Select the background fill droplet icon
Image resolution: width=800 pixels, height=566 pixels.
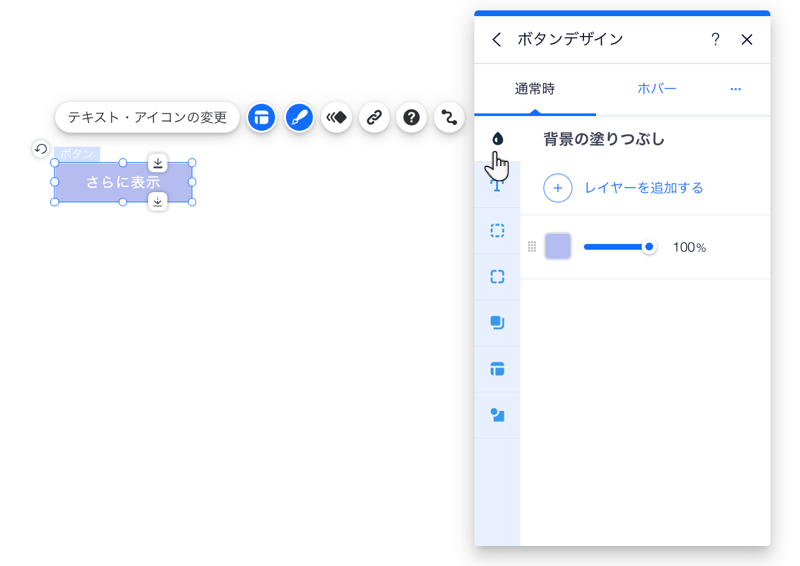click(497, 139)
